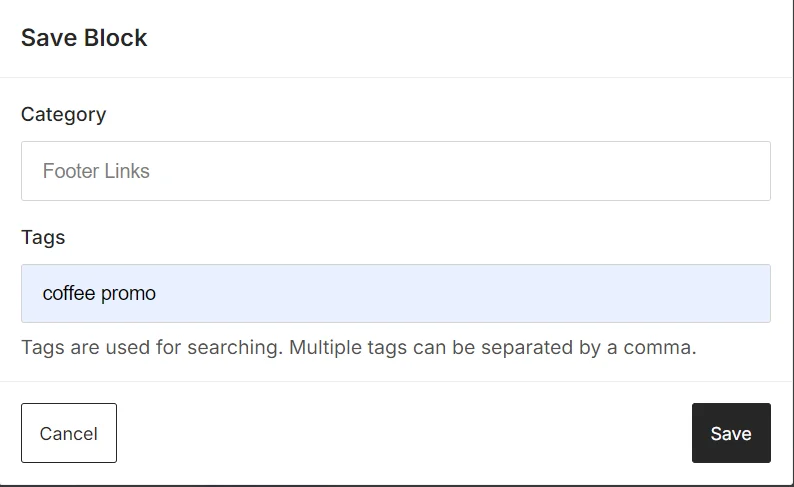Click the Save button
Image resolution: width=794 pixels, height=487 pixels.
731,433
